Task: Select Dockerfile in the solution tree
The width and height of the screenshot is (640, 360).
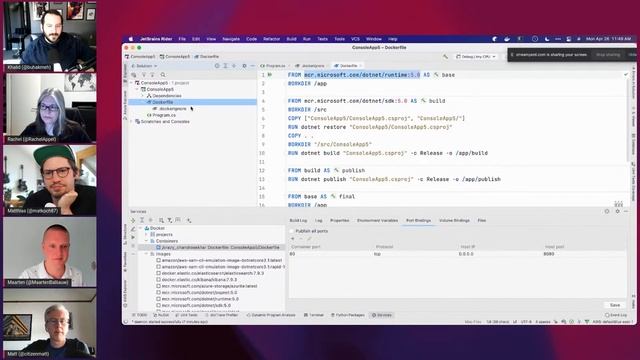Action: (x=192, y=102)
